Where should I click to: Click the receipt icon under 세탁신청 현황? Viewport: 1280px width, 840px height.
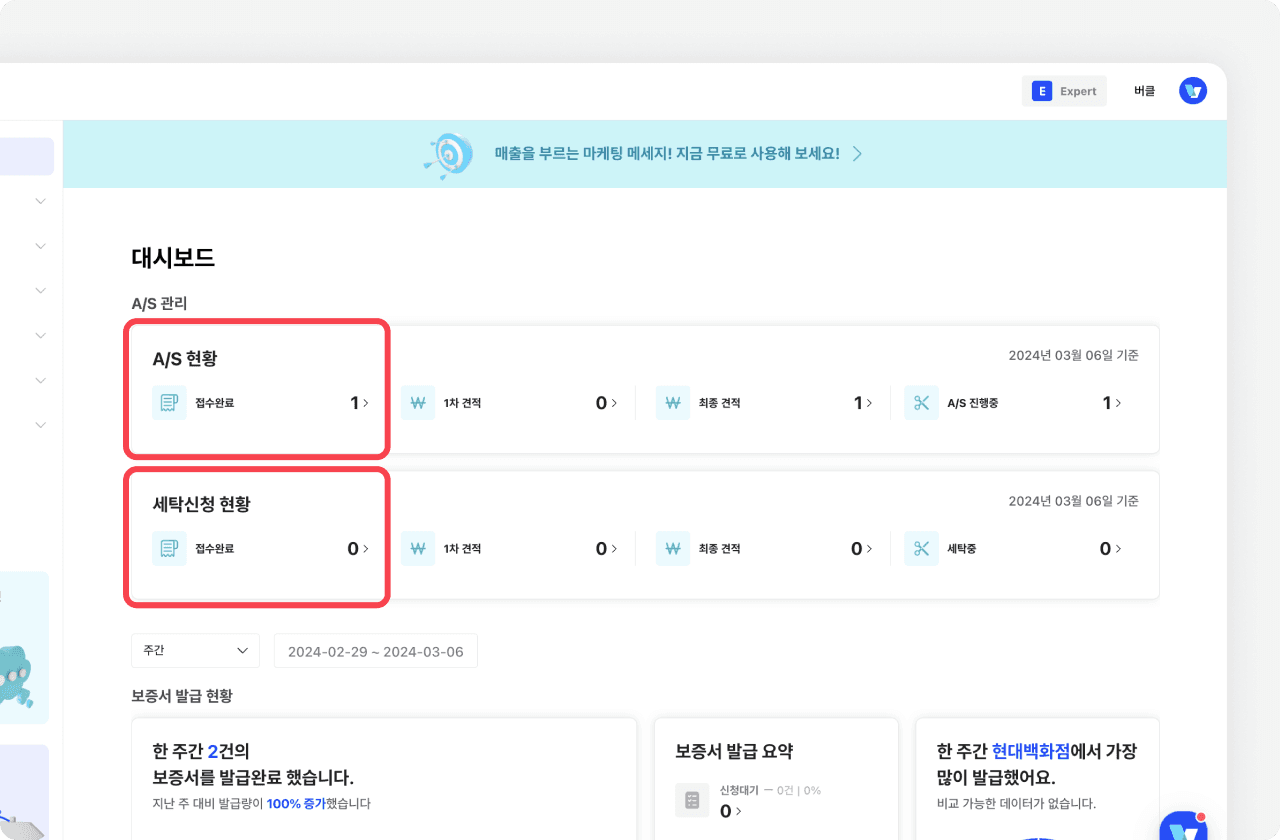[169, 548]
